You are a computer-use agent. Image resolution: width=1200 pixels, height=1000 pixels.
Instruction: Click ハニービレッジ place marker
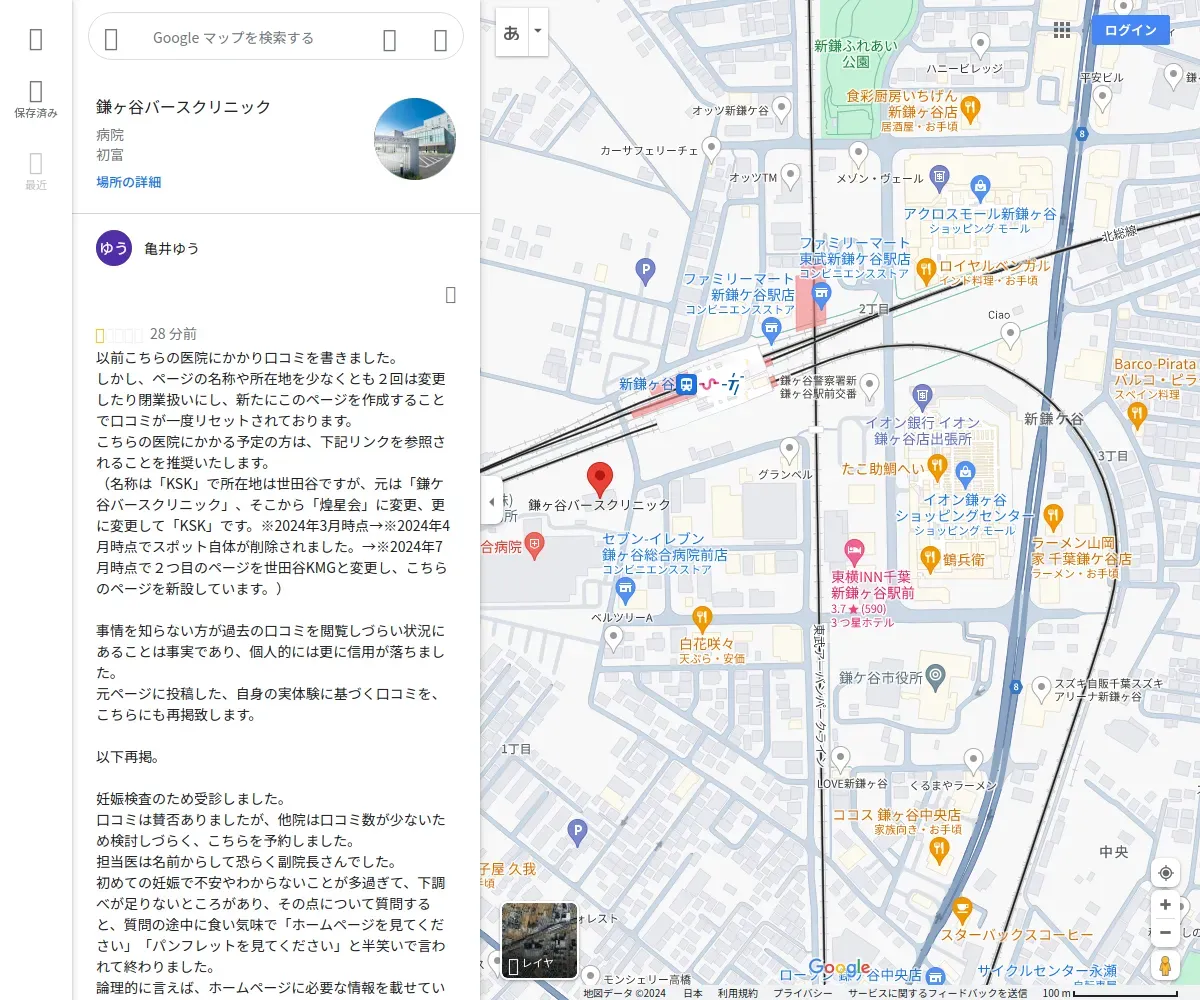(x=981, y=44)
